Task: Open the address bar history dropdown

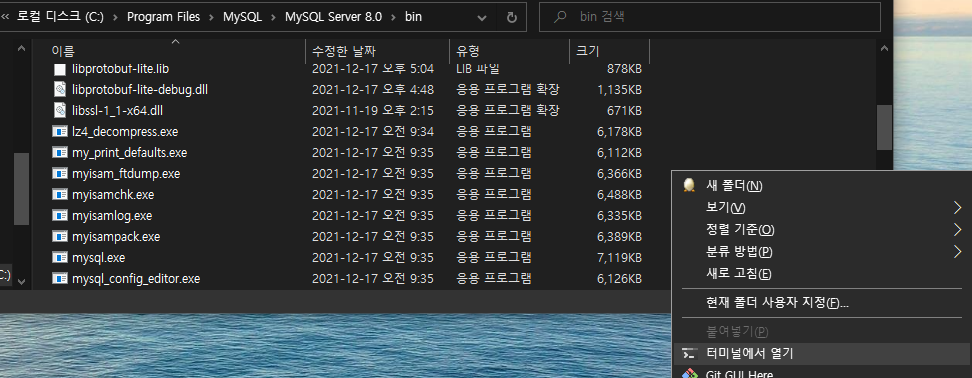Action: tap(482, 17)
